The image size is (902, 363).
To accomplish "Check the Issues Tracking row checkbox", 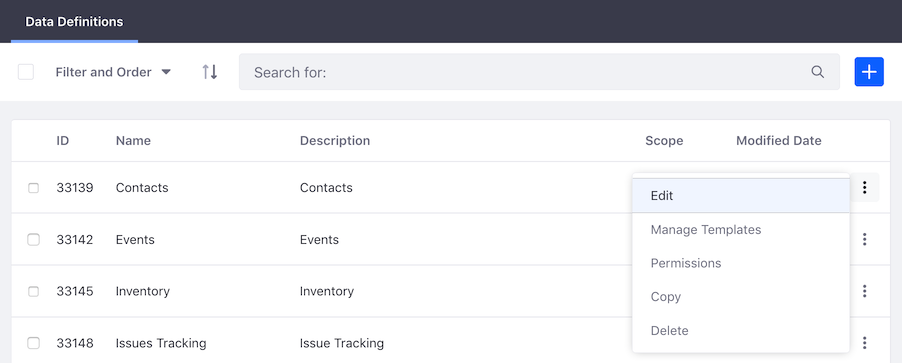I will pyautogui.click(x=33, y=343).
